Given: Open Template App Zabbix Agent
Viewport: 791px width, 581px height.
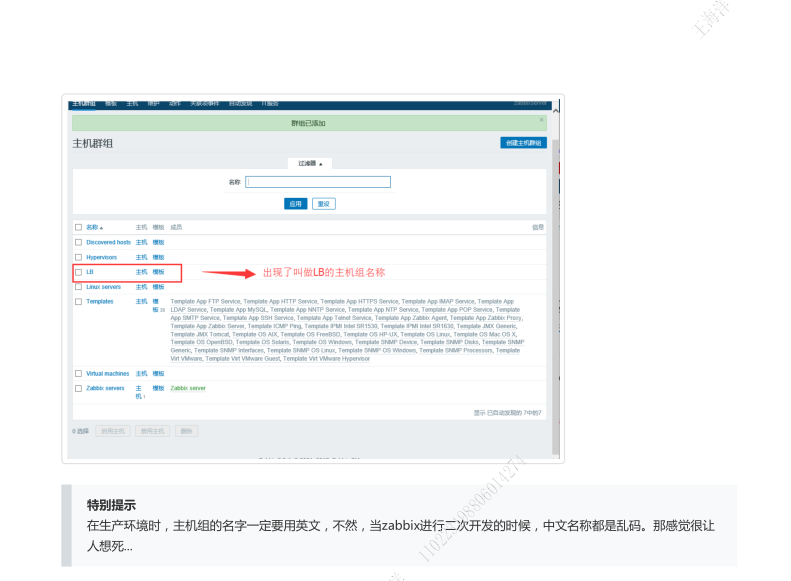Looking at the screenshot, I should click(x=411, y=318).
